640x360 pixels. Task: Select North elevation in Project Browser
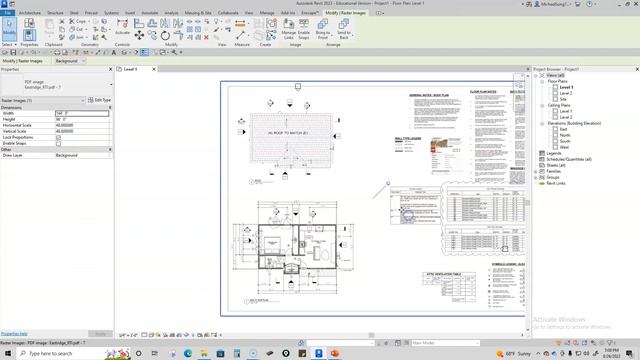(x=565, y=135)
